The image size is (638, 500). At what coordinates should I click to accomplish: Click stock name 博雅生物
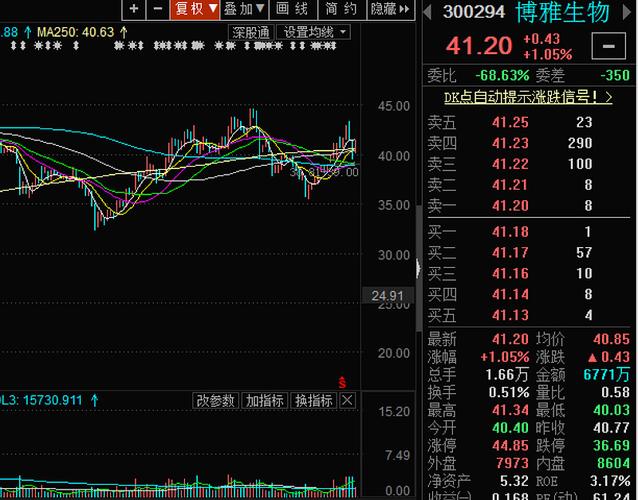tap(563, 12)
